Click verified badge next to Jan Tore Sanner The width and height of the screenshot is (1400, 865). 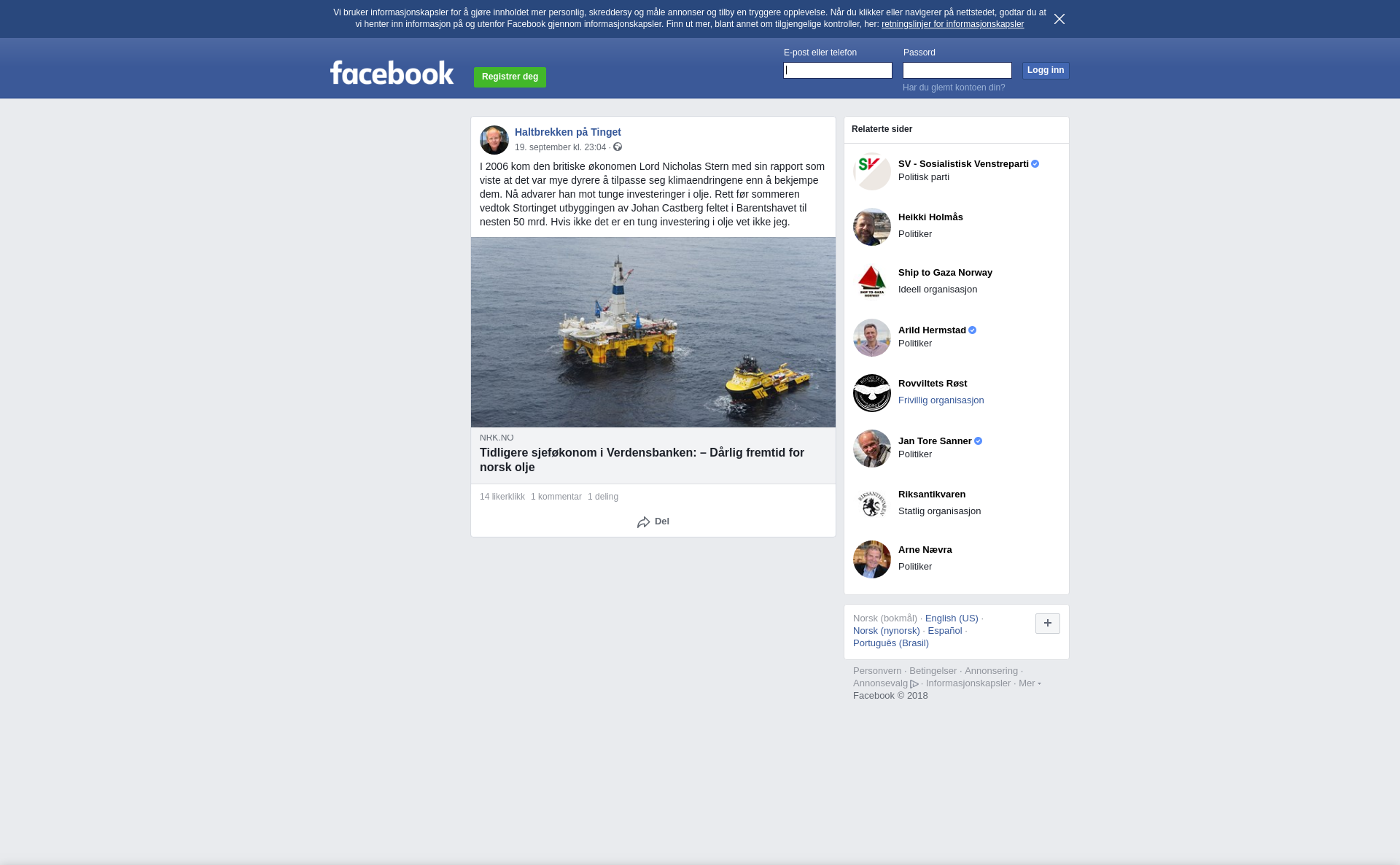pyautogui.click(x=978, y=441)
